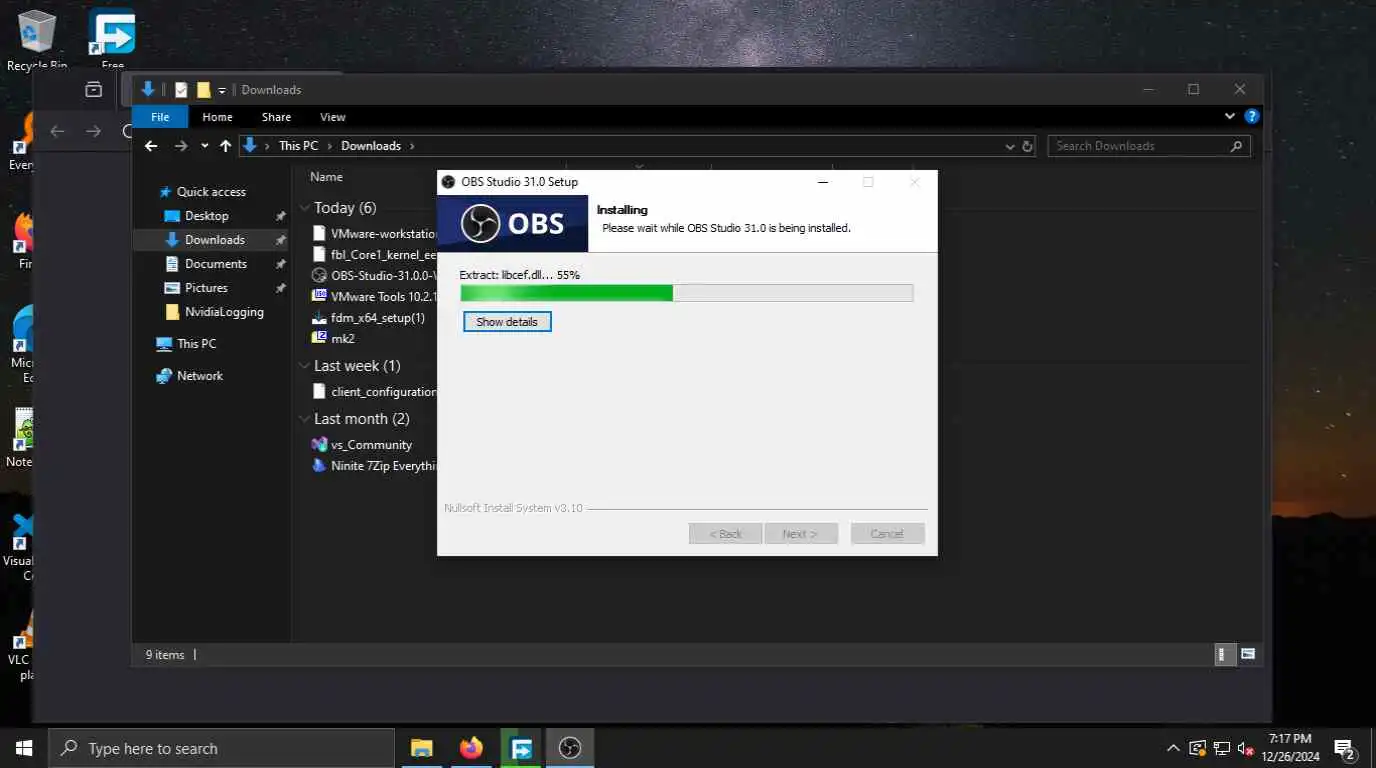Open NvidiaLogging folder in navigation pane
1376x768 pixels.
coord(224,312)
